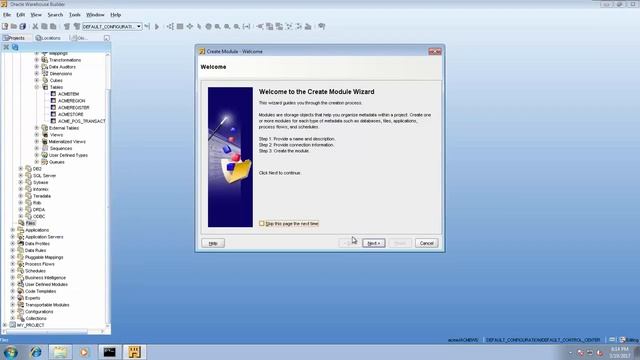
Task: Click the last toolbar icon on the right
Action: point(322,27)
